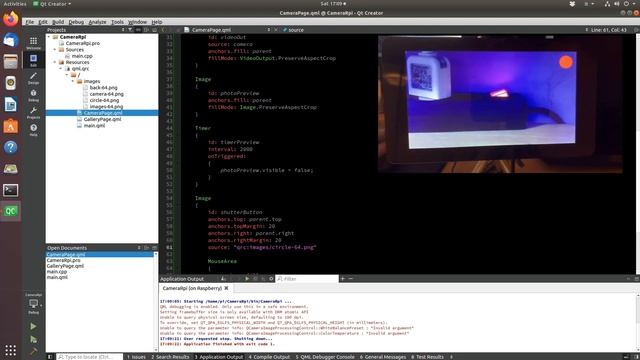
Task: Open the Debug menu
Action: click(76, 22)
